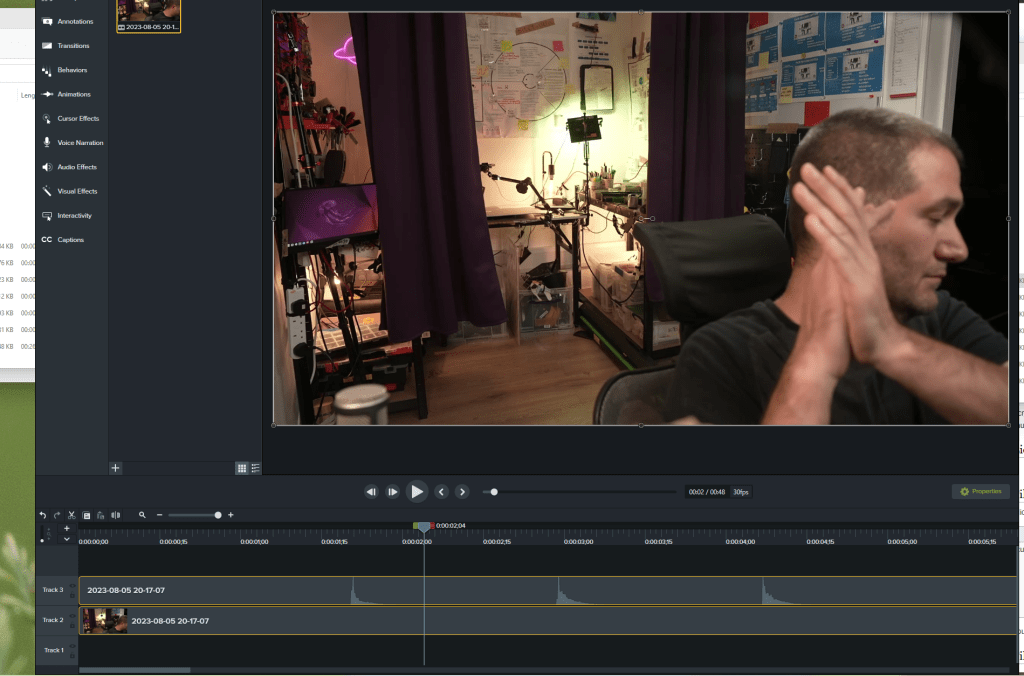Select the audio clip on Track 3

pos(548,590)
